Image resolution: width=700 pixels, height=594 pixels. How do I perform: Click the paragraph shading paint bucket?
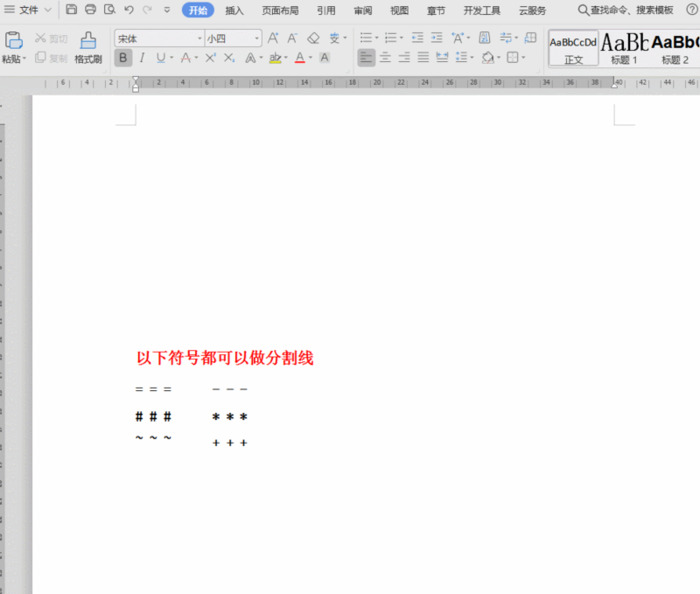click(488, 58)
